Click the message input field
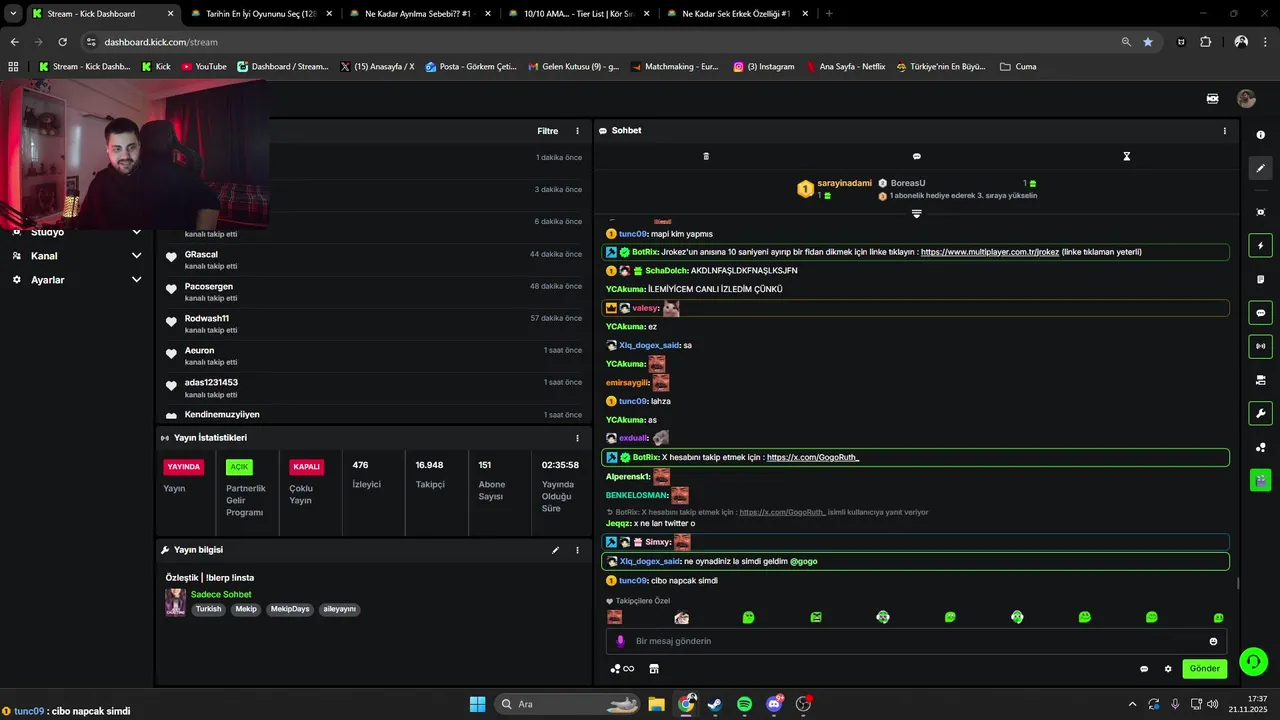 [x=916, y=641]
